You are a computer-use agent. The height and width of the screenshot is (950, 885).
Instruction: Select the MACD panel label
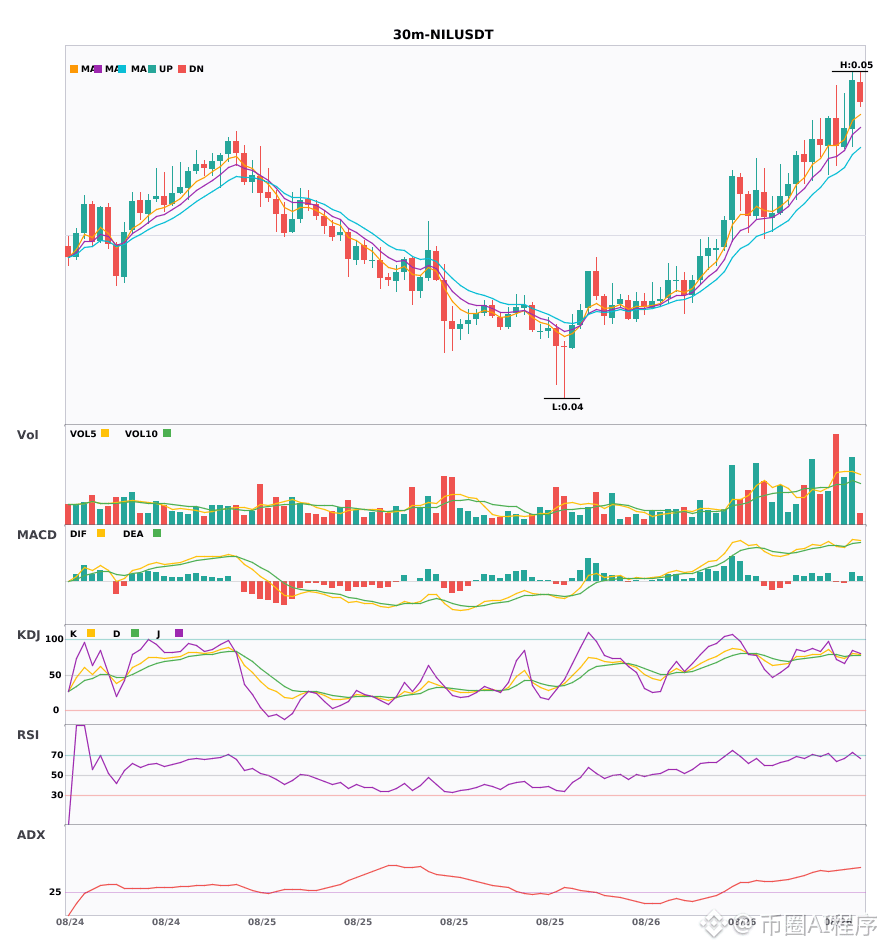(x=36, y=534)
